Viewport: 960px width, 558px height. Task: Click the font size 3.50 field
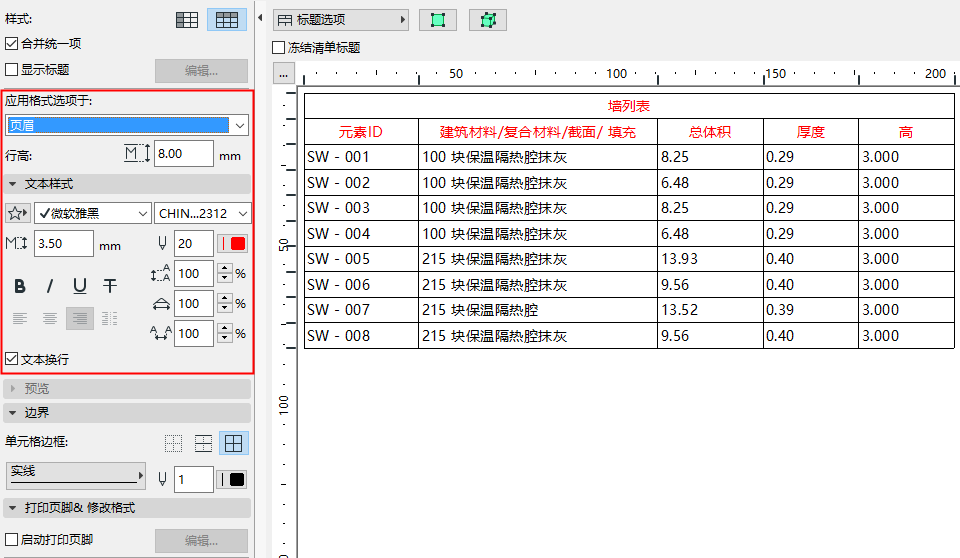[x=64, y=243]
